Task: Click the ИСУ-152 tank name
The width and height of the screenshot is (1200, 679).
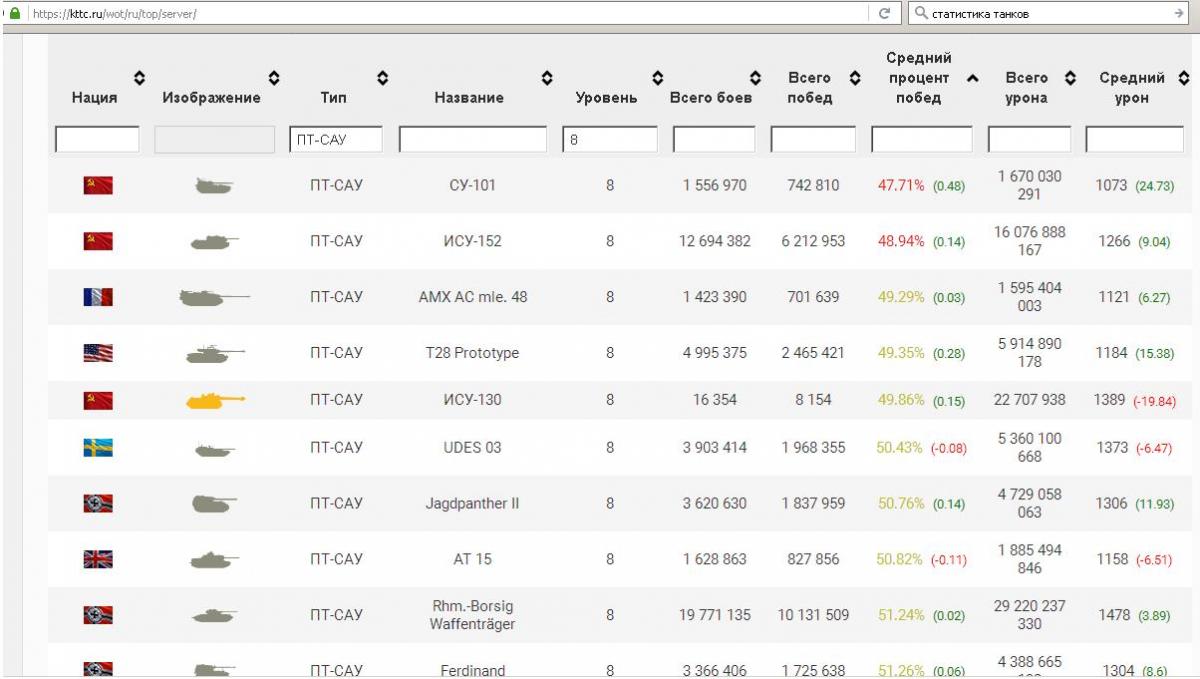Action: (x=472, y=241)
